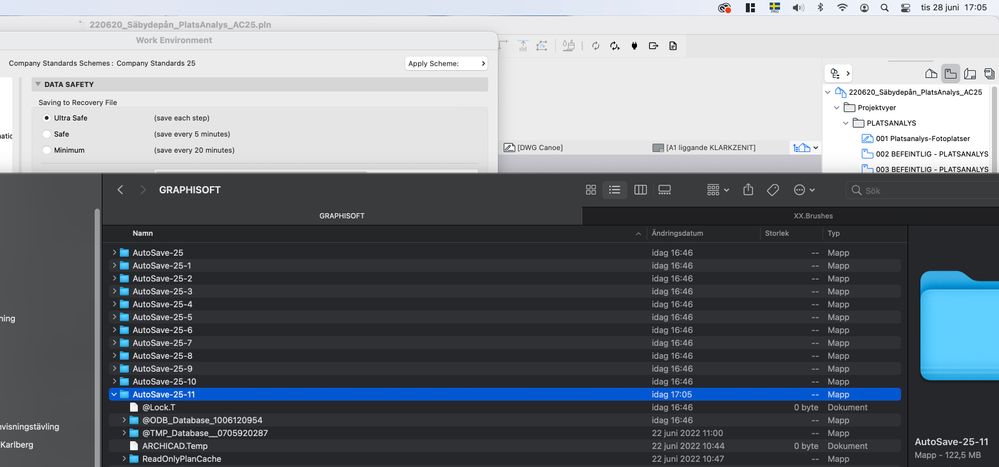Screen dimensions: 999x467
Task: Open Navigator View Map tab icon
Action: (x=950, y=74)
